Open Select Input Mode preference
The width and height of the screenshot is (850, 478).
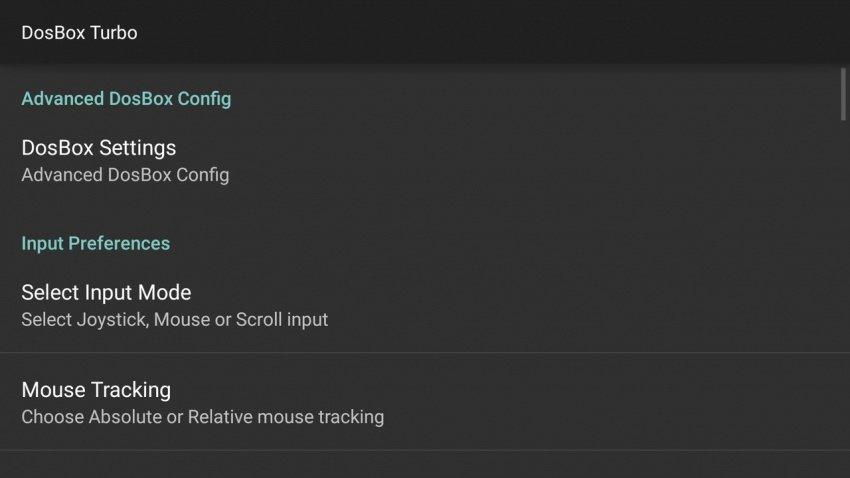click(x=425, y=305)
